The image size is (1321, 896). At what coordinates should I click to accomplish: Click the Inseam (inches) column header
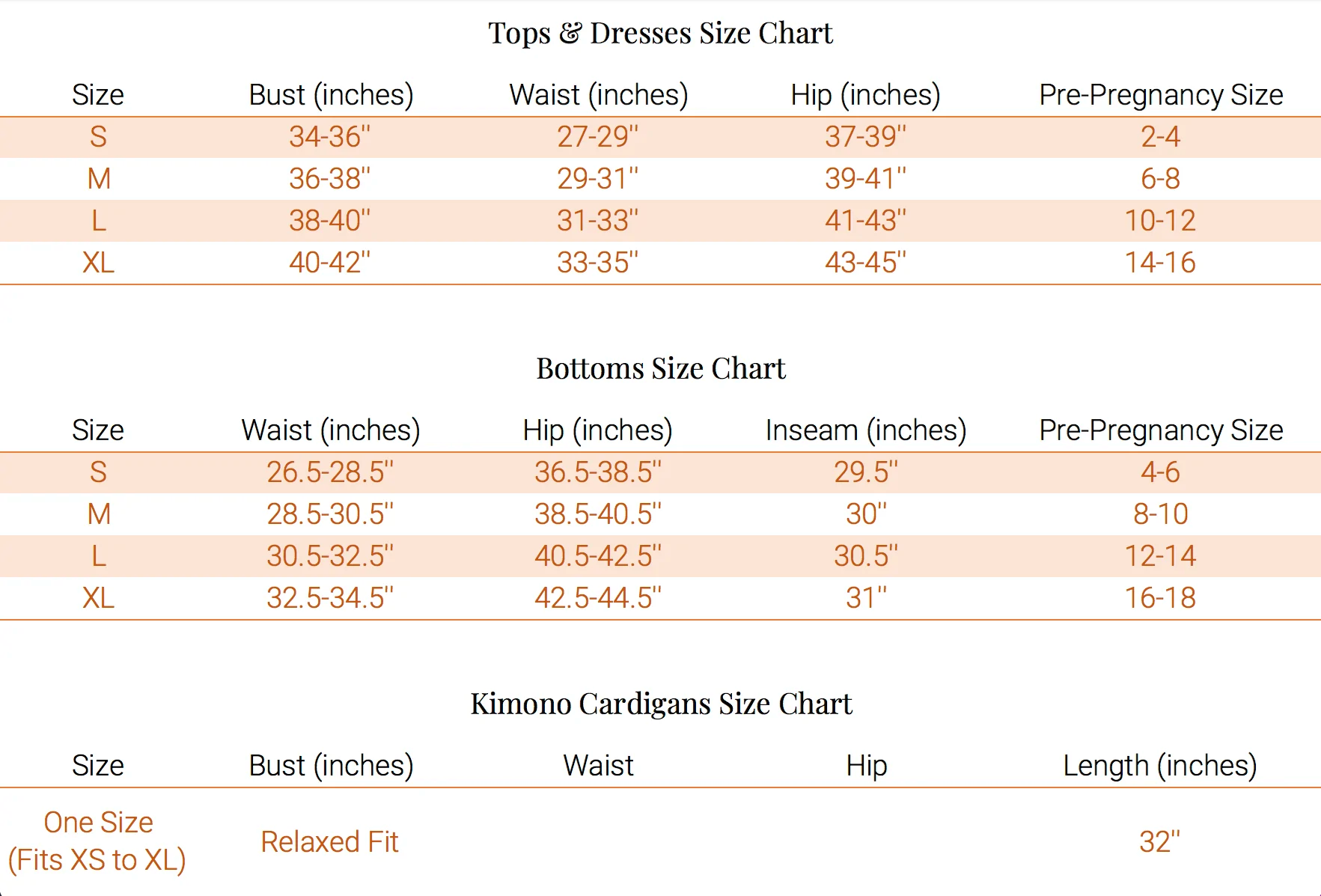(x=866, y=430)
